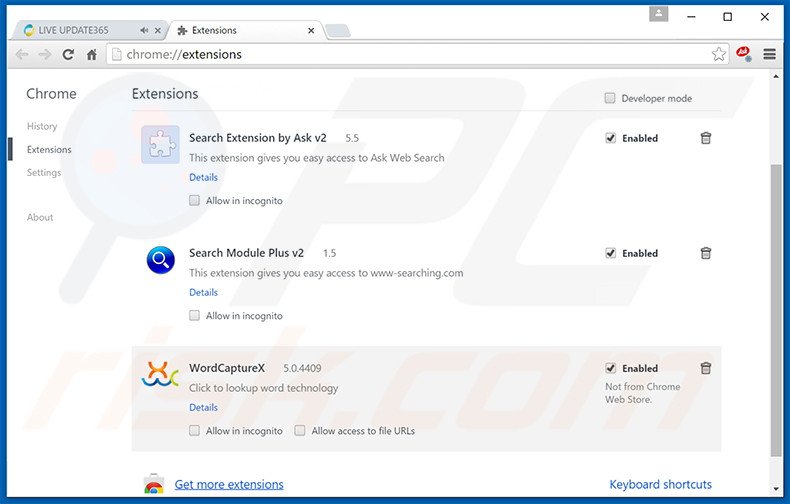Open Details for Search Module Plus v2

[204, 292]
